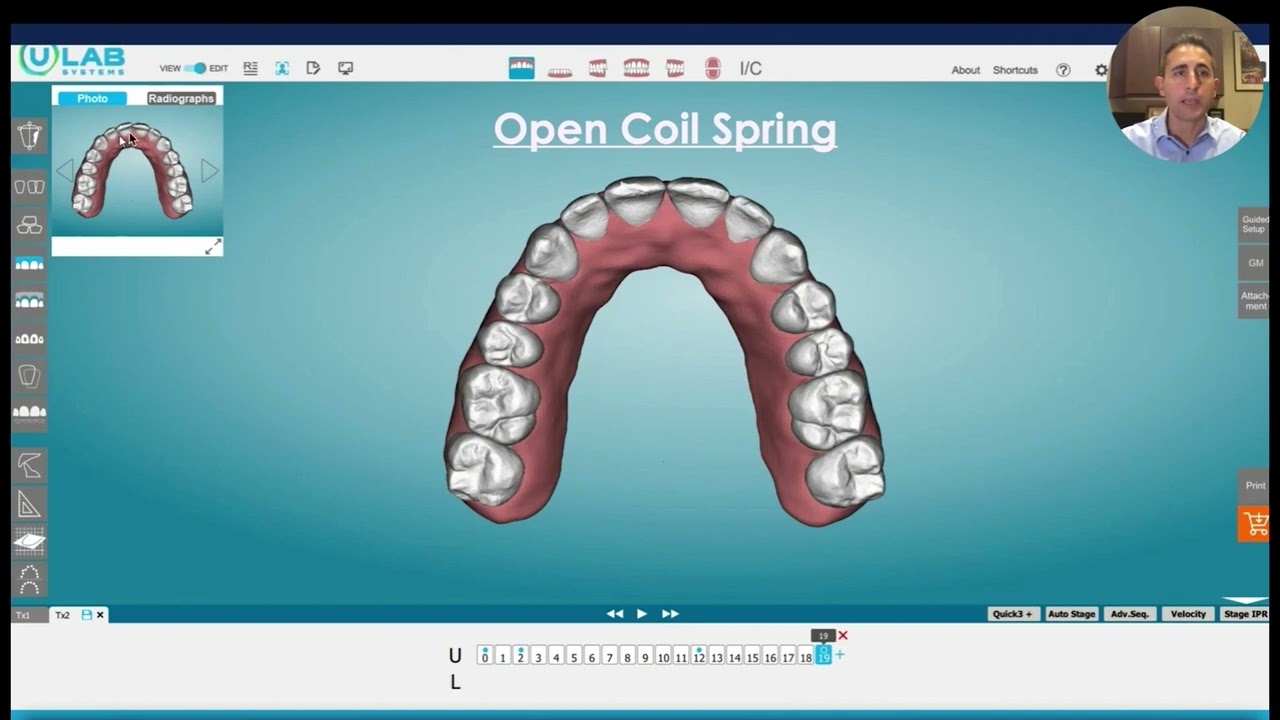Select the red vertical jaw view icon
The image size is (1280, 720).
pyautogui.click(x=713, y=68)
